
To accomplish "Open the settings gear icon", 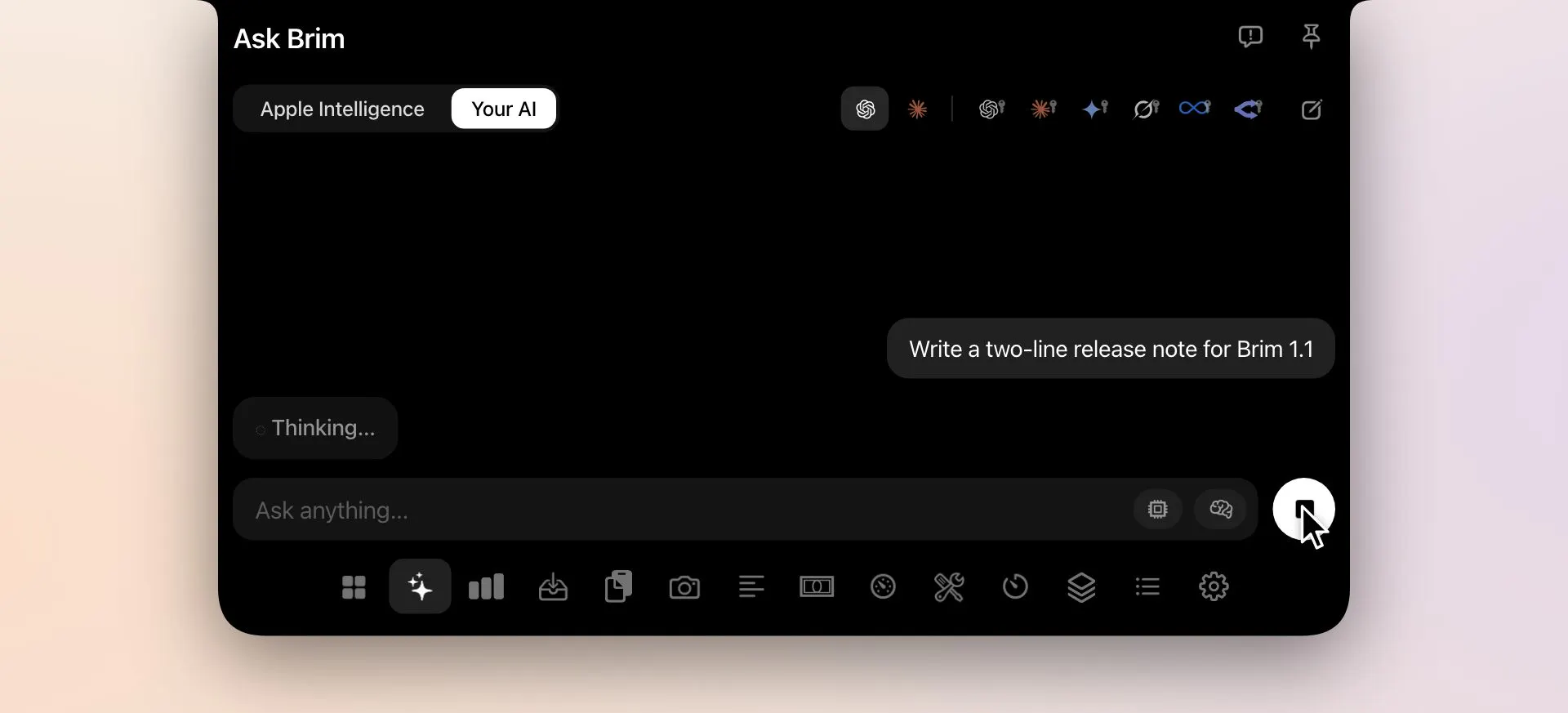I will click(1214, 586).
